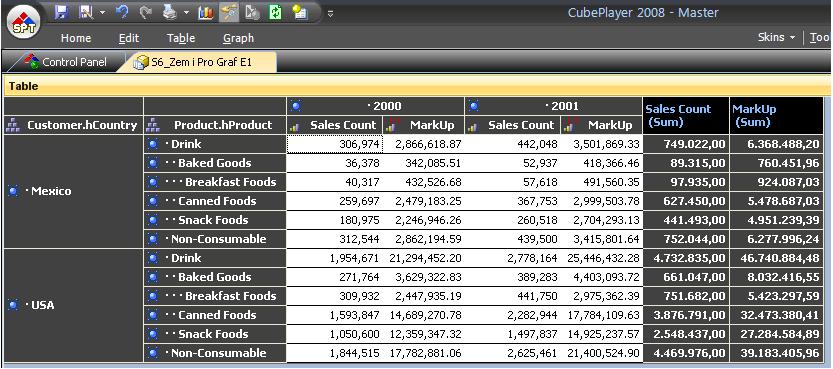Click the SPT application logo button
Screen dimensions: 833x369
click(x=23, y=23)
